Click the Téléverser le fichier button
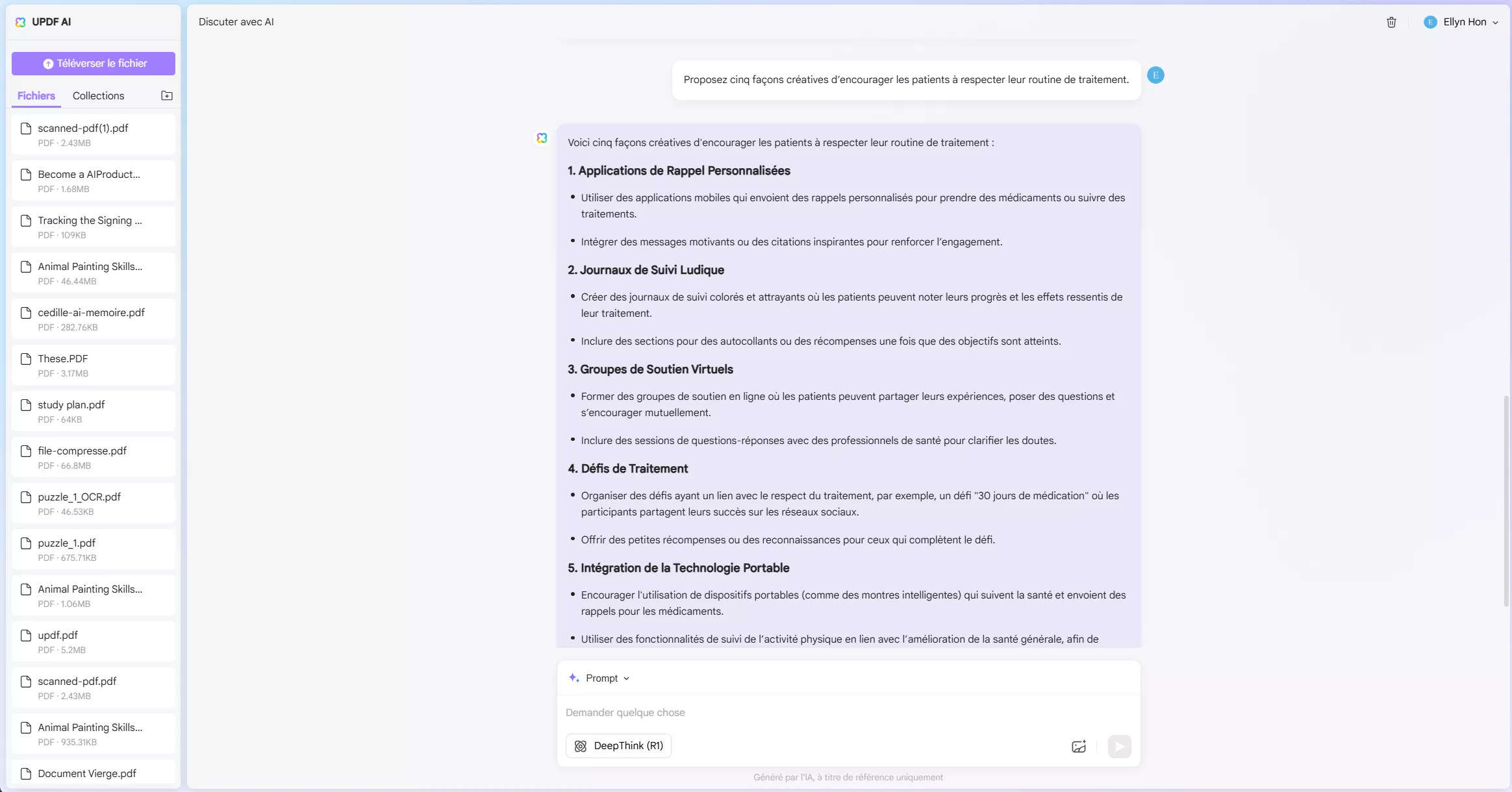Image resolution: width=1512 pixels, height=792 pixels. pos(94,64)
